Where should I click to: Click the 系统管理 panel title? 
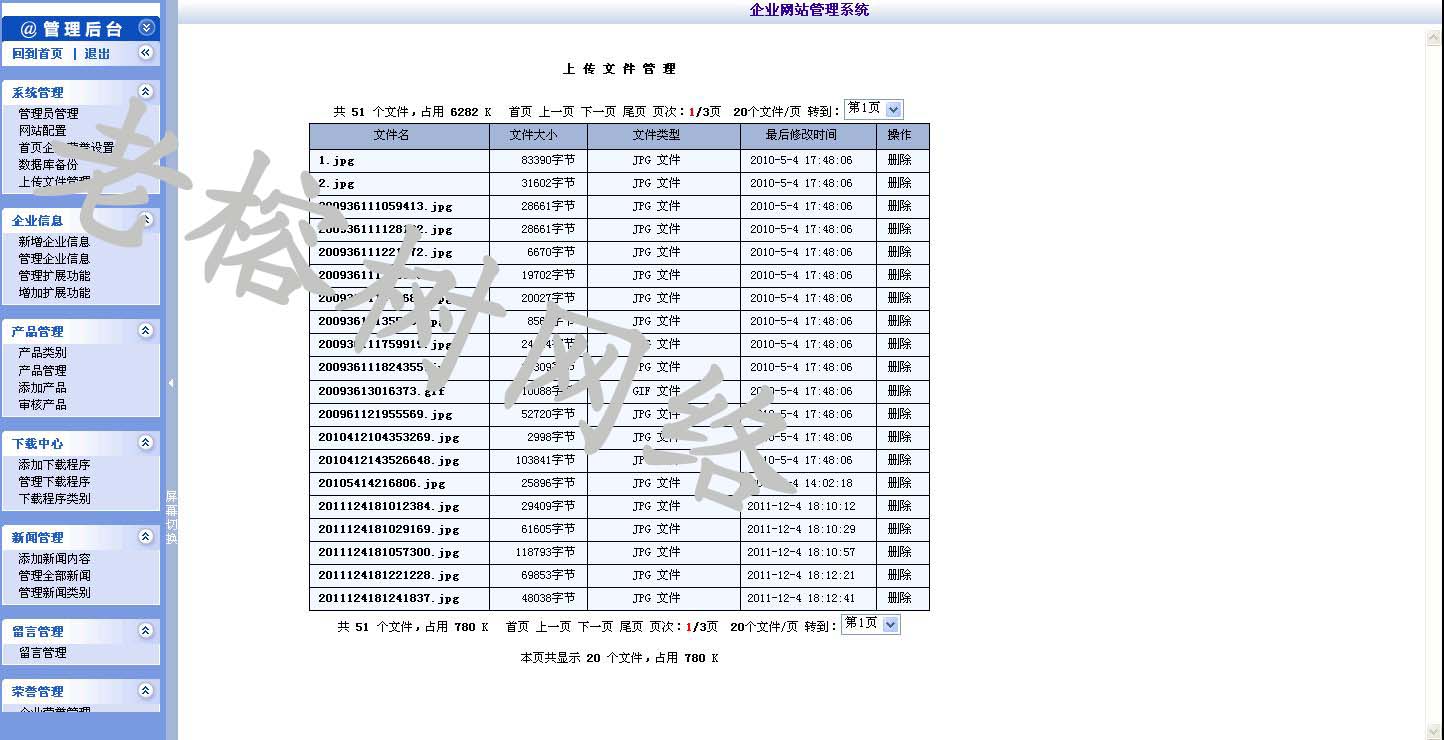point(38,93)
